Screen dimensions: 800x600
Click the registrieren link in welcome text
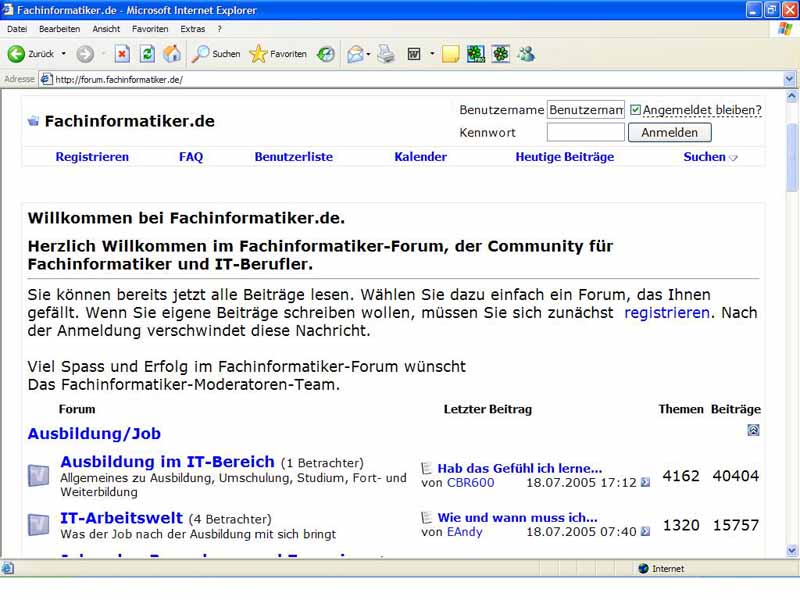point(667,312)
